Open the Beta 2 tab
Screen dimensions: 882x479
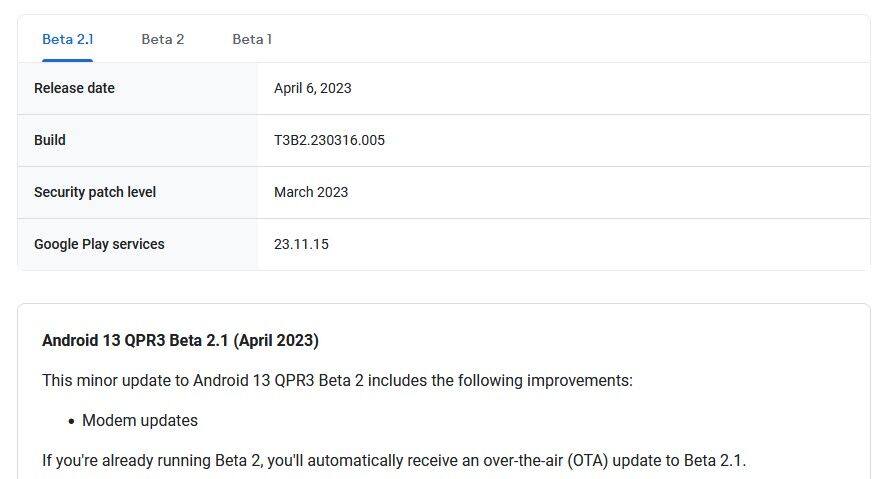163,39
